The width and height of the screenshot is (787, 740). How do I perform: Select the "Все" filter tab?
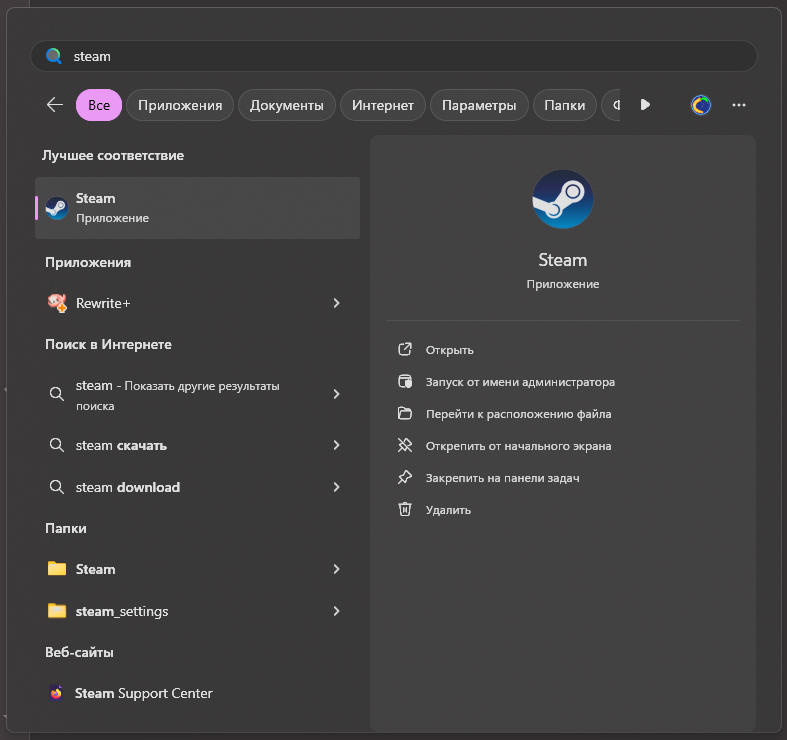99,105
